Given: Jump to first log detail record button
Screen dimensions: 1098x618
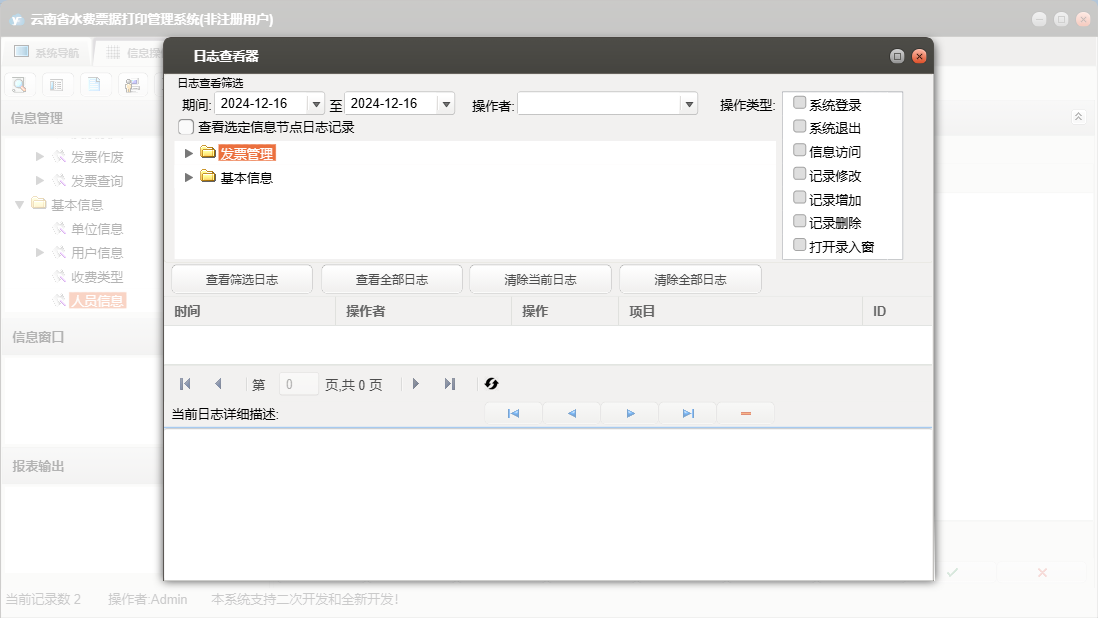Looking at the screenshot, I should pyautogui.click(x=513, y=413).
